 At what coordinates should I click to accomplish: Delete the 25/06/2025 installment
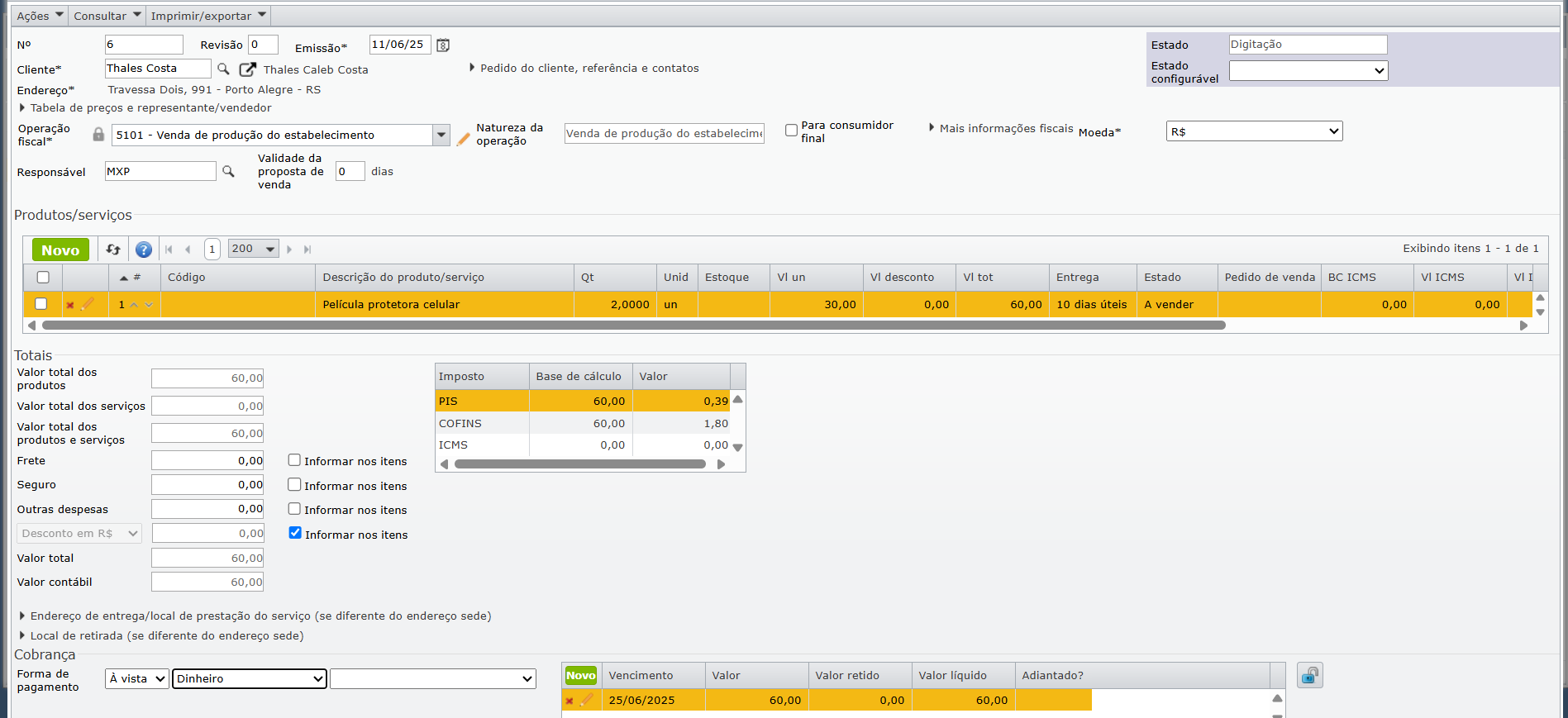click(x=570, y=701)
